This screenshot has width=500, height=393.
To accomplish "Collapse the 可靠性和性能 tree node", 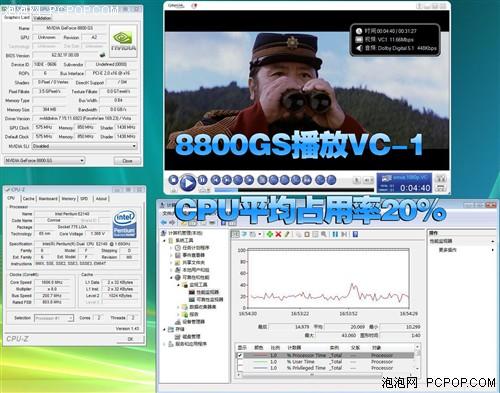I will pos(172,277).
